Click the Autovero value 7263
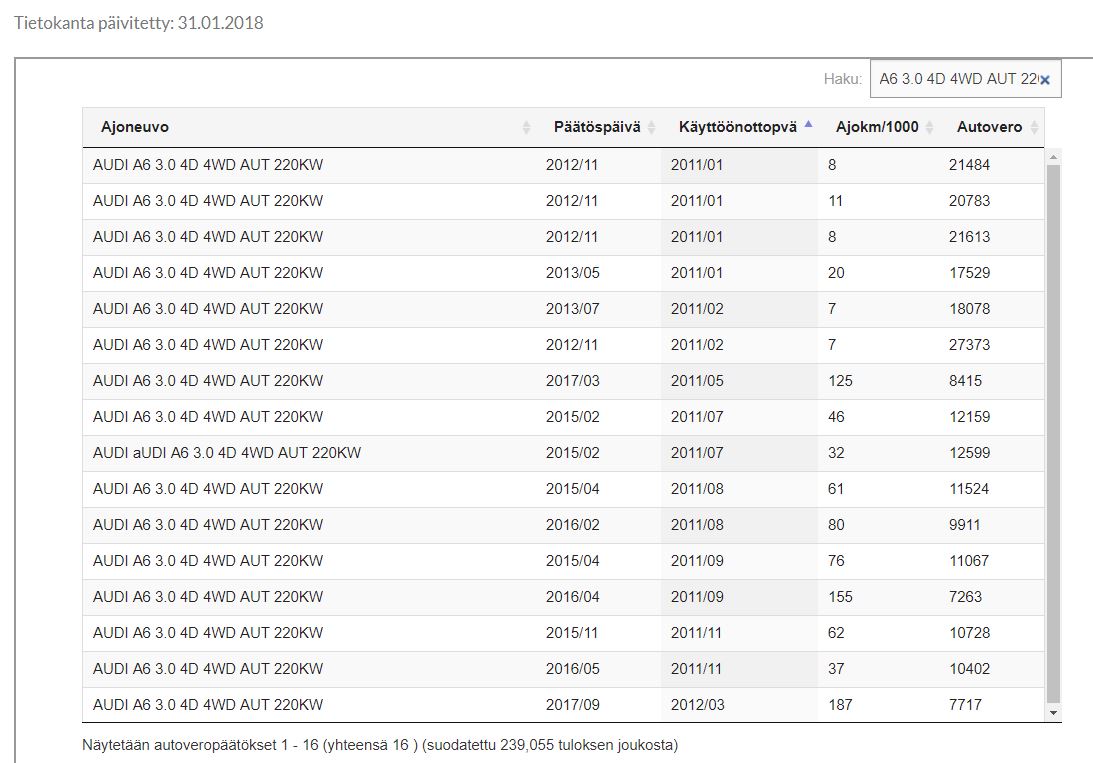 point(965,597)
